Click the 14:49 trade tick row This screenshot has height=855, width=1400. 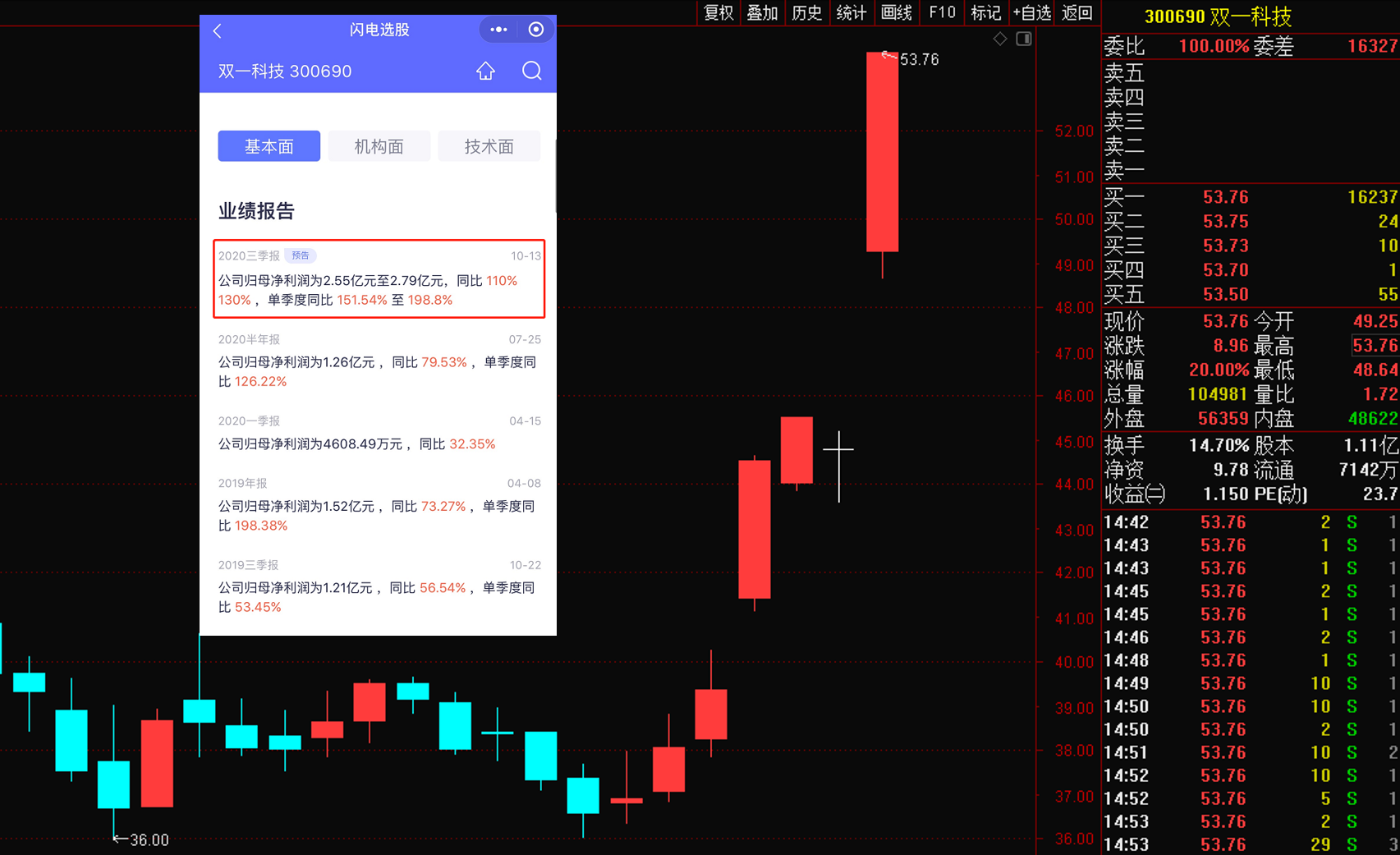(1250, 683)
